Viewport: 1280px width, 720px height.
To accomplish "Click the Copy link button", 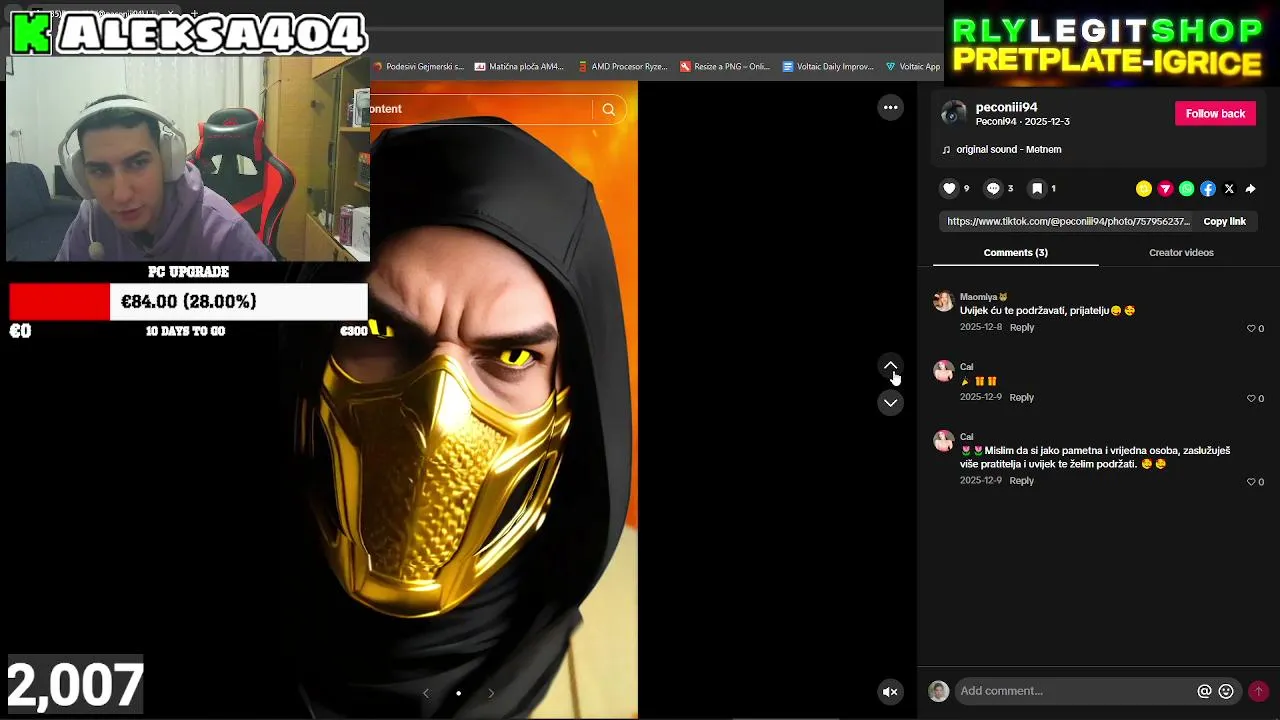I will 1224,221.
